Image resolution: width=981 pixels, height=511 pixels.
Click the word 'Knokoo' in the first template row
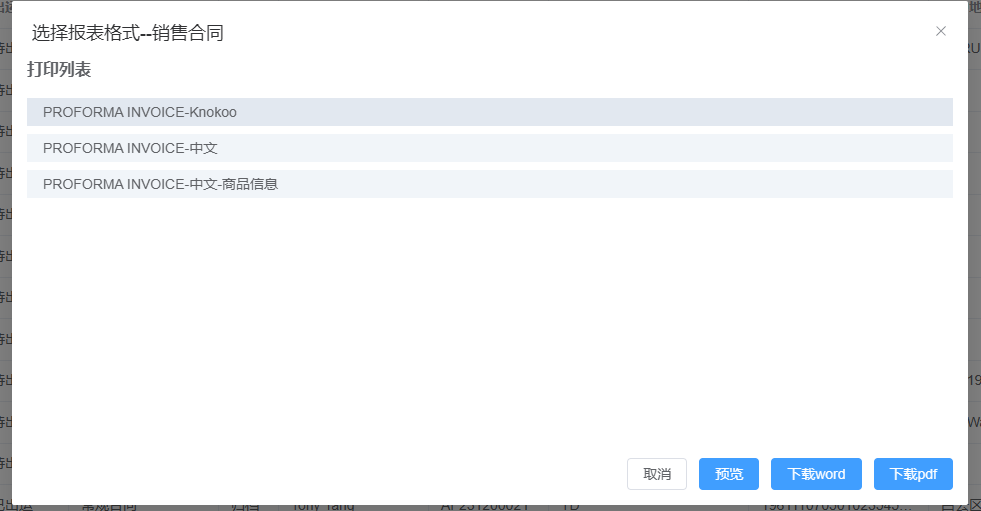point(213,113)
